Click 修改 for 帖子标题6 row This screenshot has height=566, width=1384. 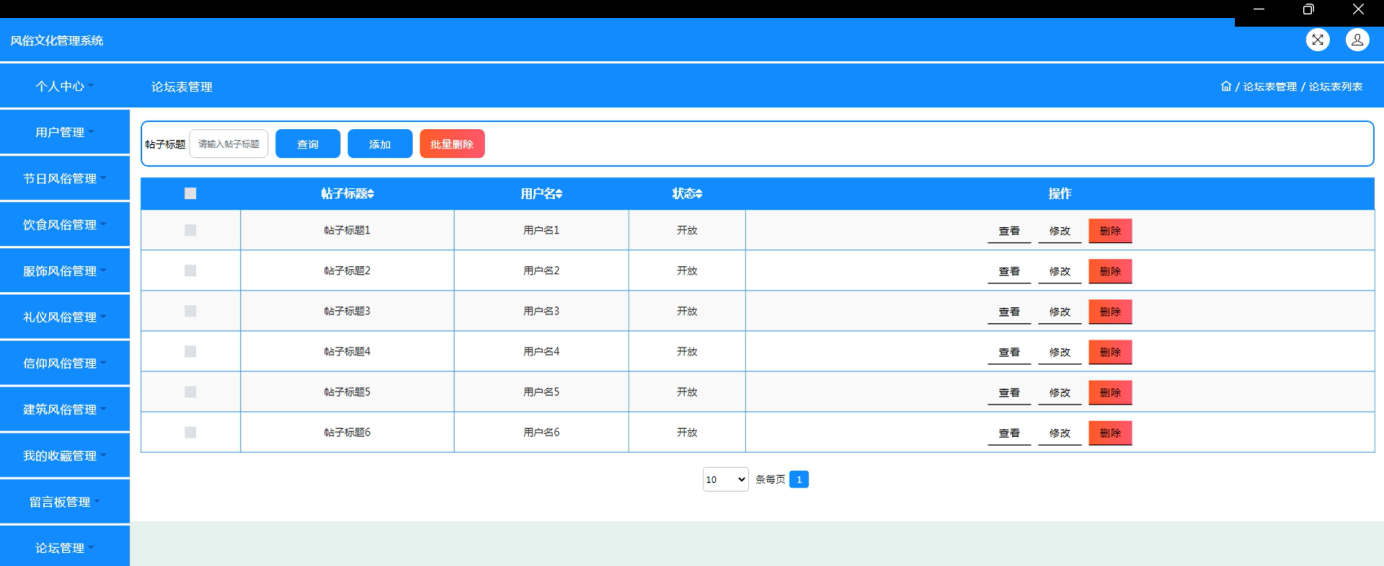1060,433
